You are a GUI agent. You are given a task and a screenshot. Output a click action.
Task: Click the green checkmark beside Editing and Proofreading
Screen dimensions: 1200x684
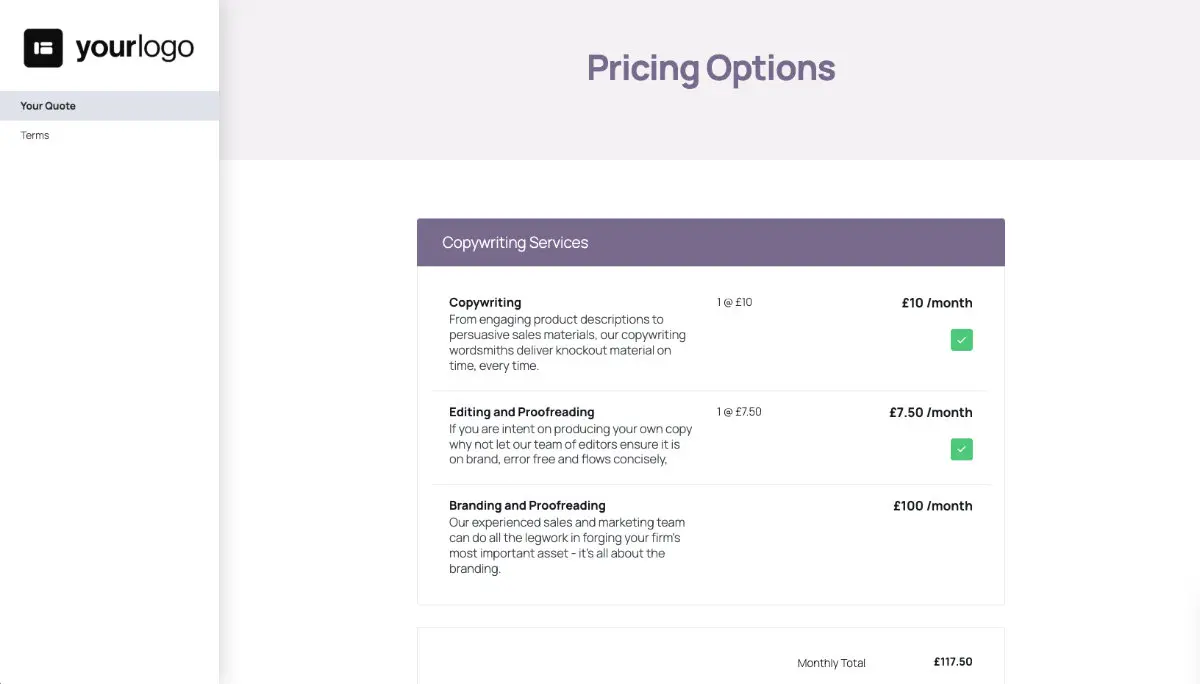[x=961, y=449]
